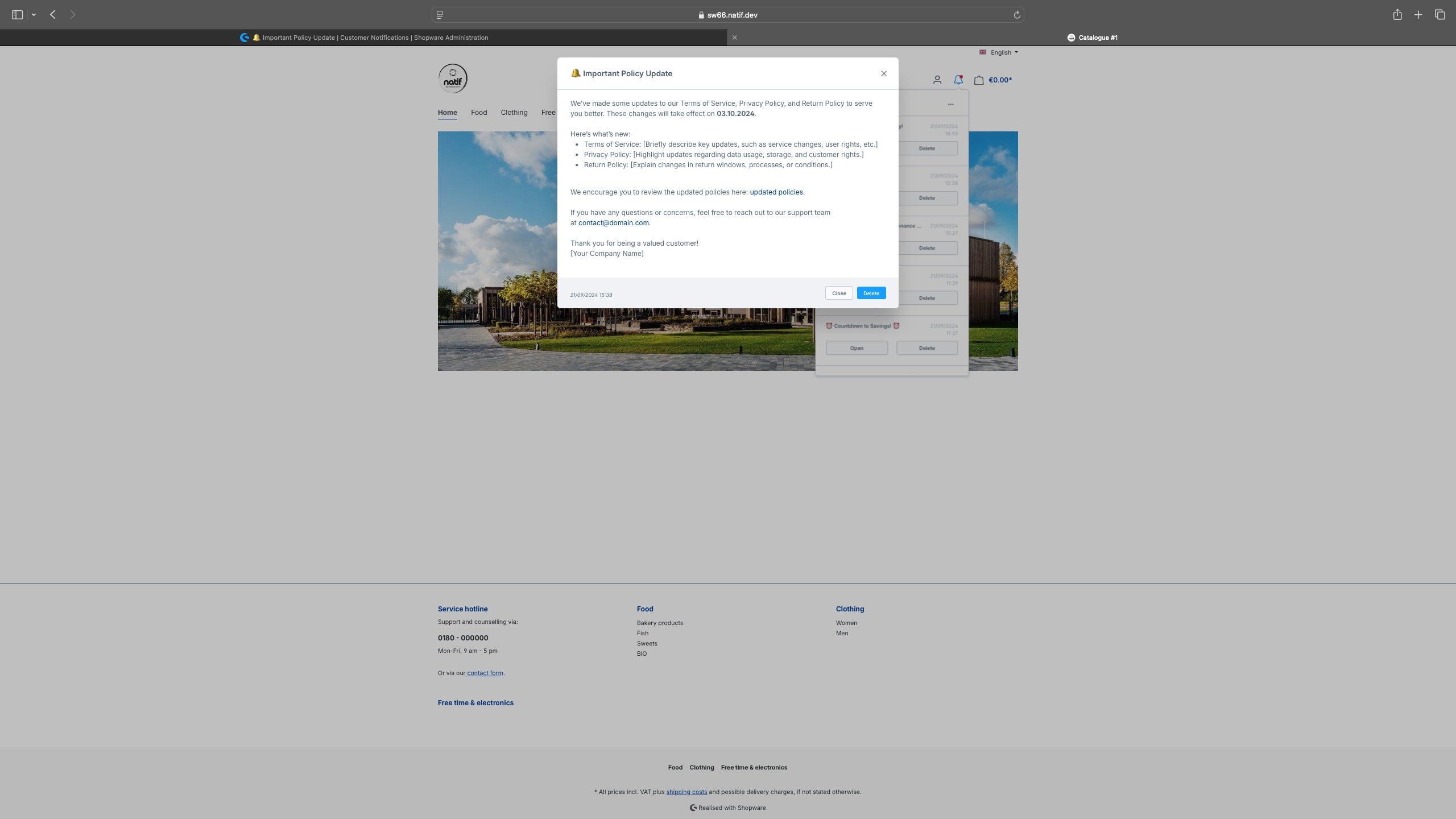Click Realised with Shopware credit
The width and height of the screenshot is (1456, 819).
point(727,808)
